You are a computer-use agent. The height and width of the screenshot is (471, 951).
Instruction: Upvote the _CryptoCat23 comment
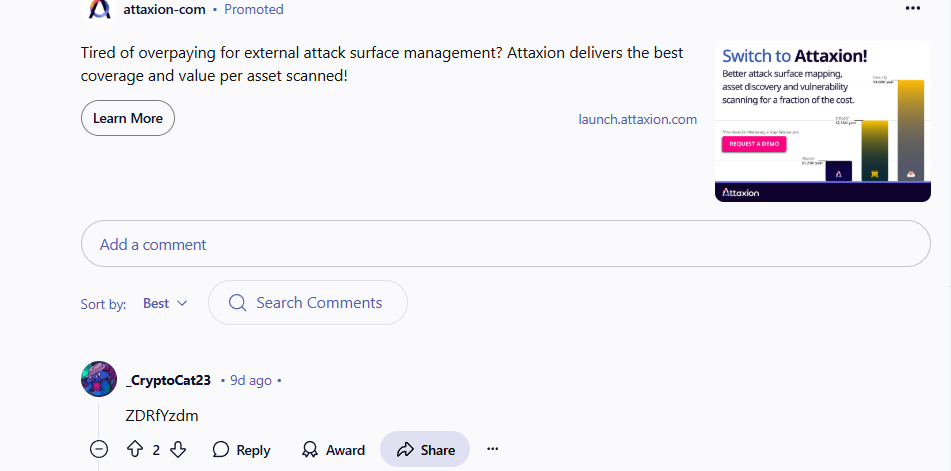134,450
